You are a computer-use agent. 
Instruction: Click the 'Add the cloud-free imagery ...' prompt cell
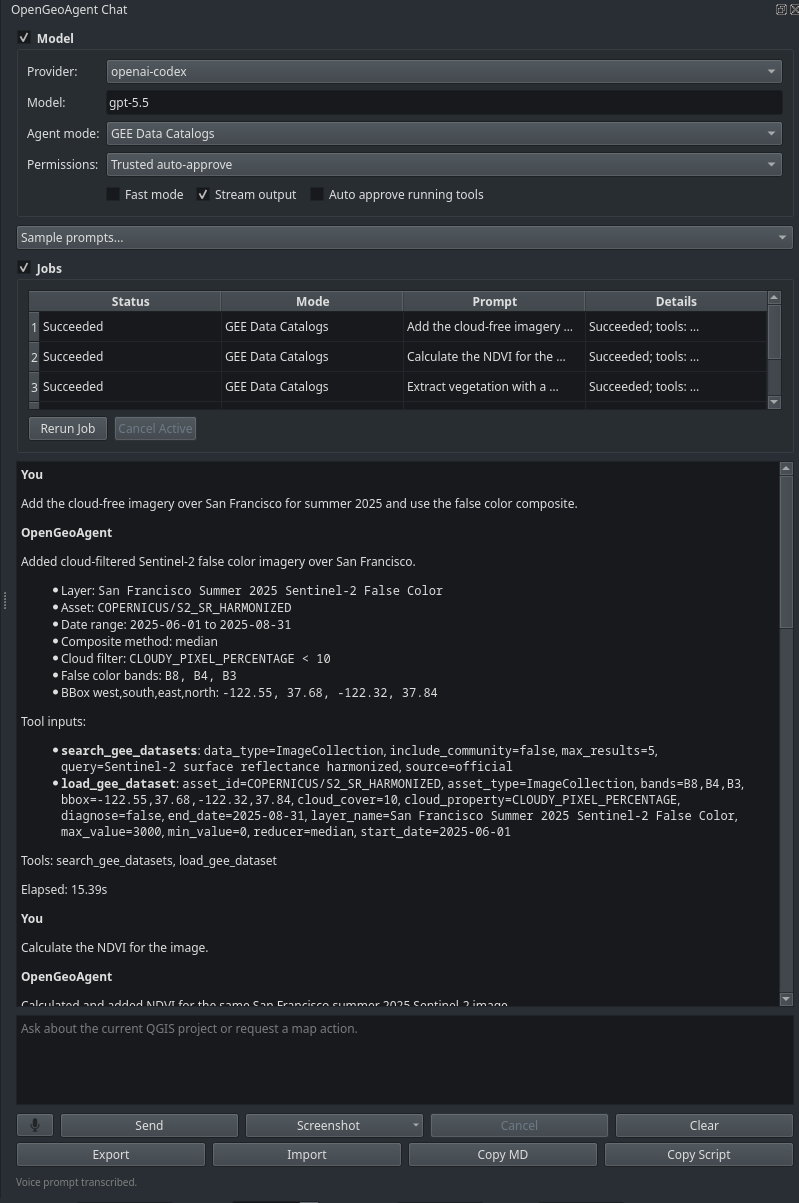point(494,327)
